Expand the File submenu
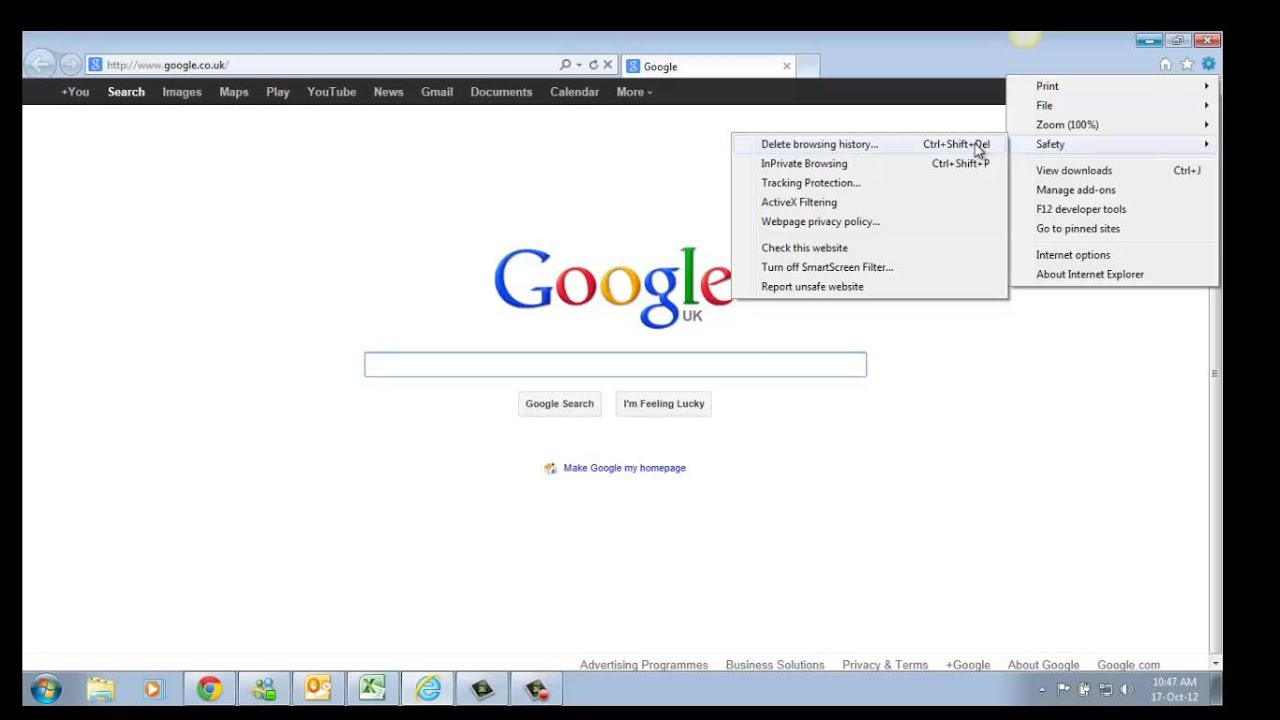Image resolution: width=1280 pixels, height=720 pixels. click(1114, 105)
